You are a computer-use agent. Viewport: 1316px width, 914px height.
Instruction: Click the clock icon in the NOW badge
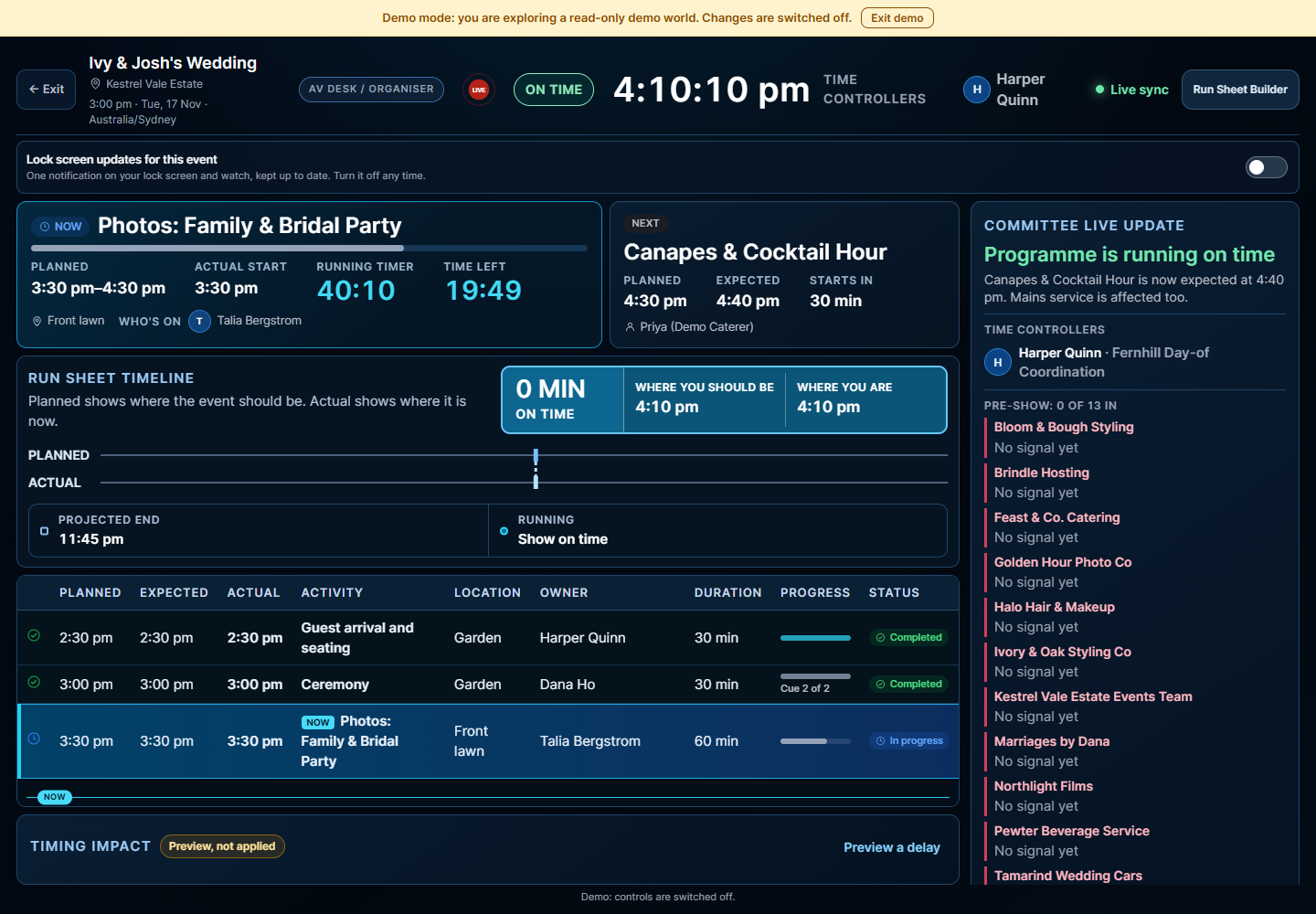(x=45, y=227)
